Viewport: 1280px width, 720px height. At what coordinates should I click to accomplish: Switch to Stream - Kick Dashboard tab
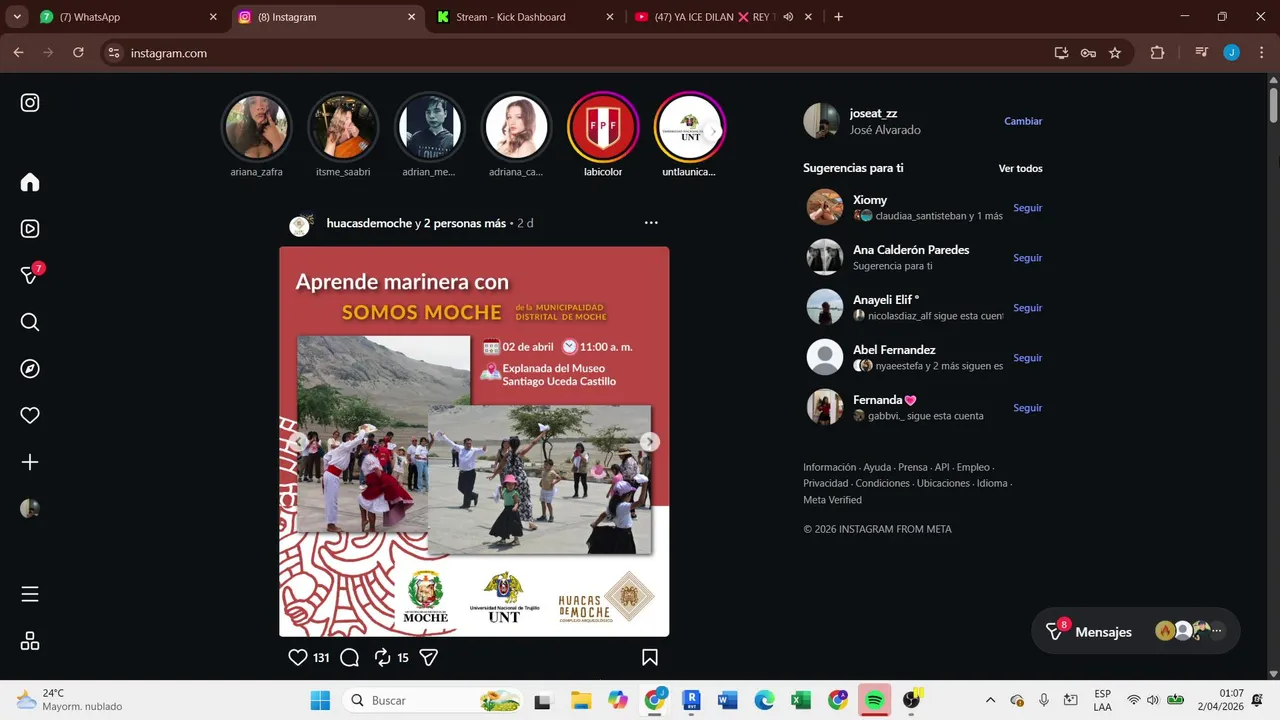[x=526, y=17]
